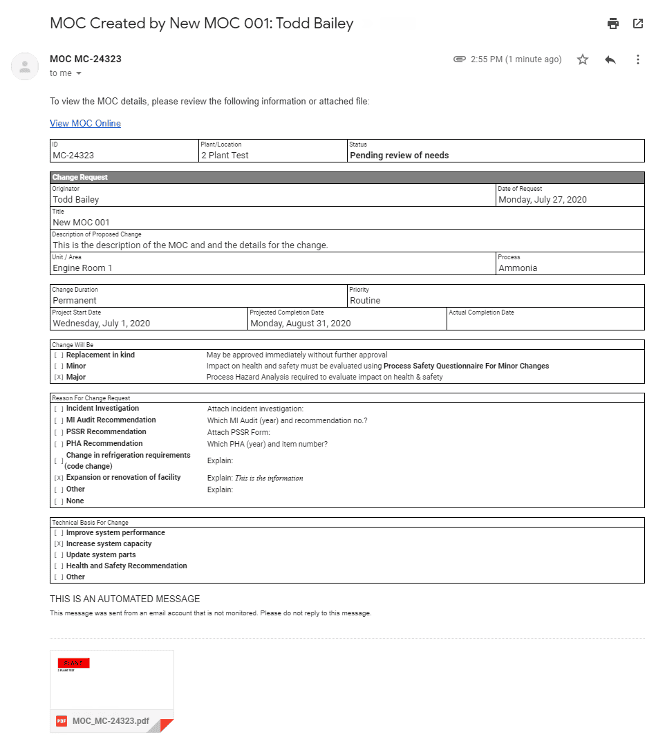
Task: Toggle the Increase system capacity checkbox
Action: (x=57, y=544)
